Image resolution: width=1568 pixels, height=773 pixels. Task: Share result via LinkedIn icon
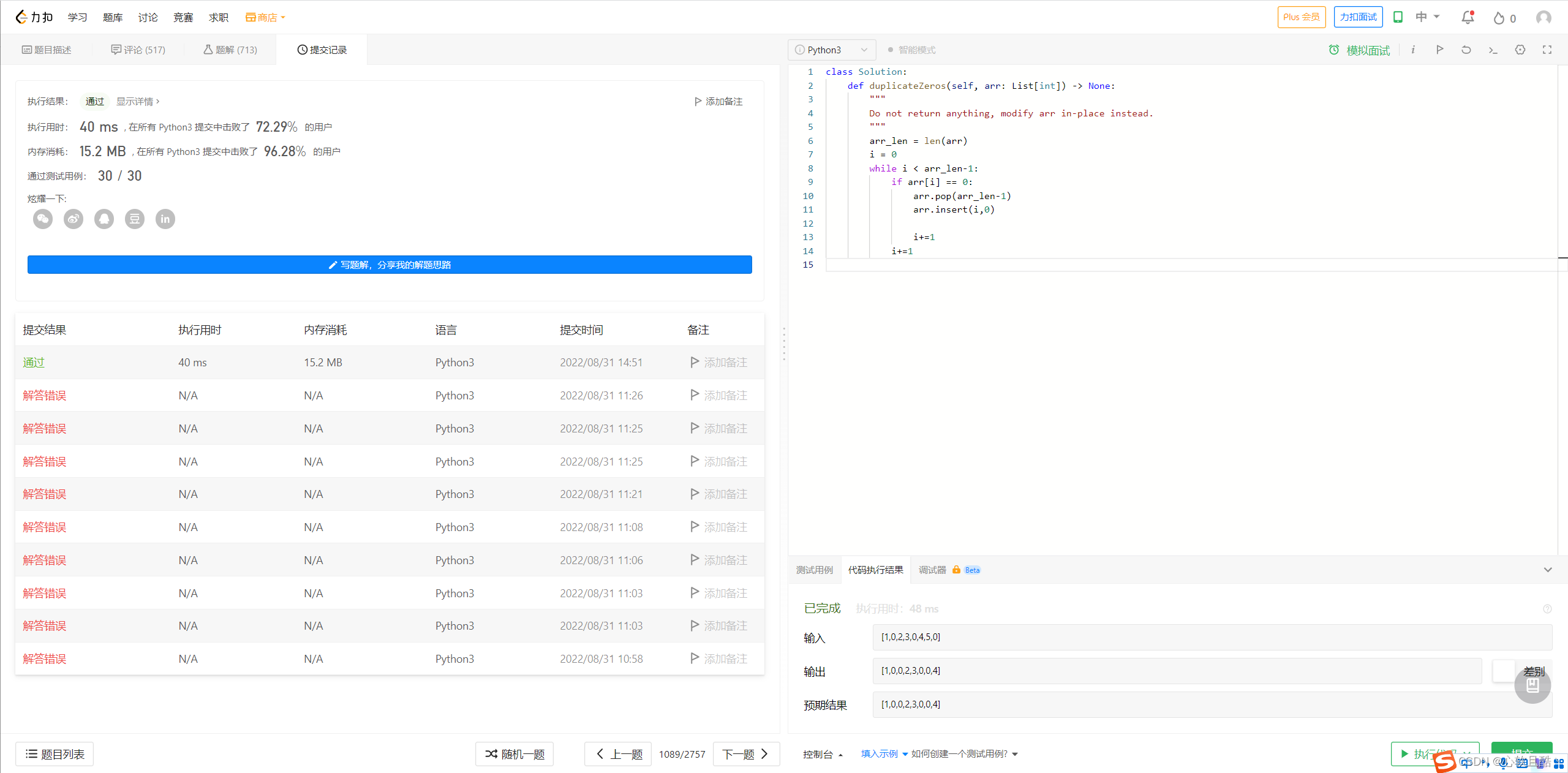(165, 219)
